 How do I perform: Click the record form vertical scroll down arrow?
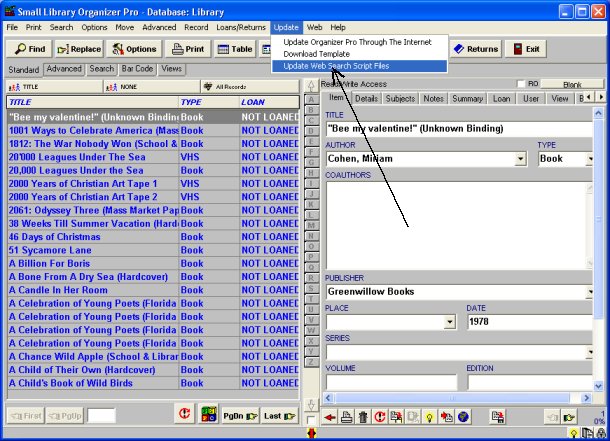coord(598,386)
